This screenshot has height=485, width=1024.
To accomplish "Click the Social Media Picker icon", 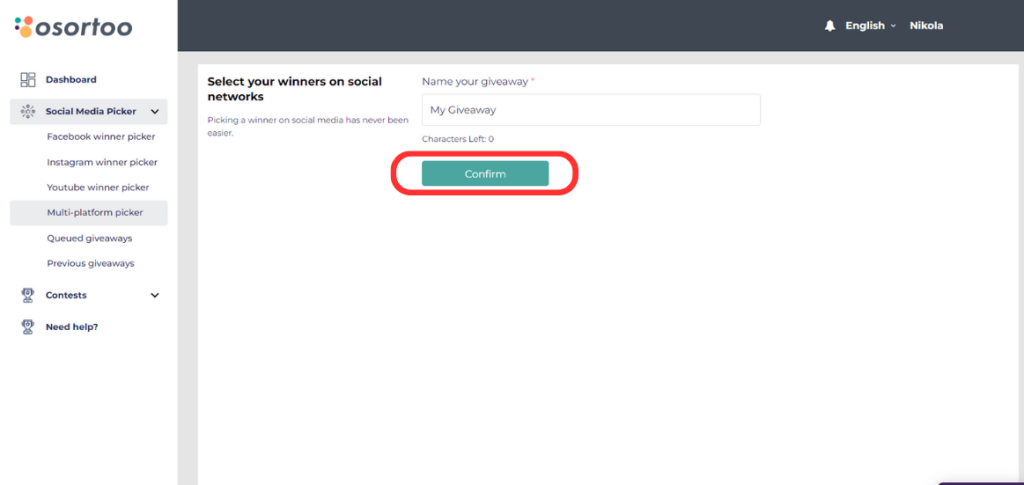I will tap(28, 112).
